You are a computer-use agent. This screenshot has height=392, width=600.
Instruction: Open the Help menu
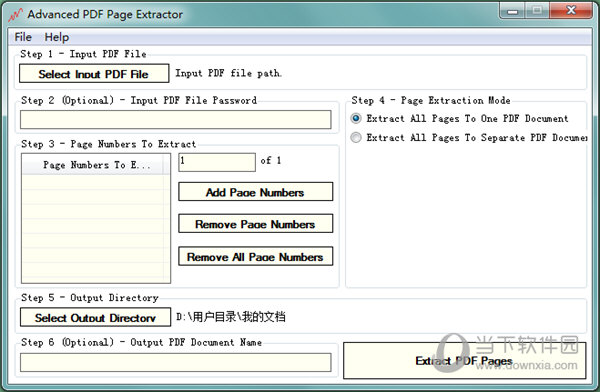click(57, 37)
